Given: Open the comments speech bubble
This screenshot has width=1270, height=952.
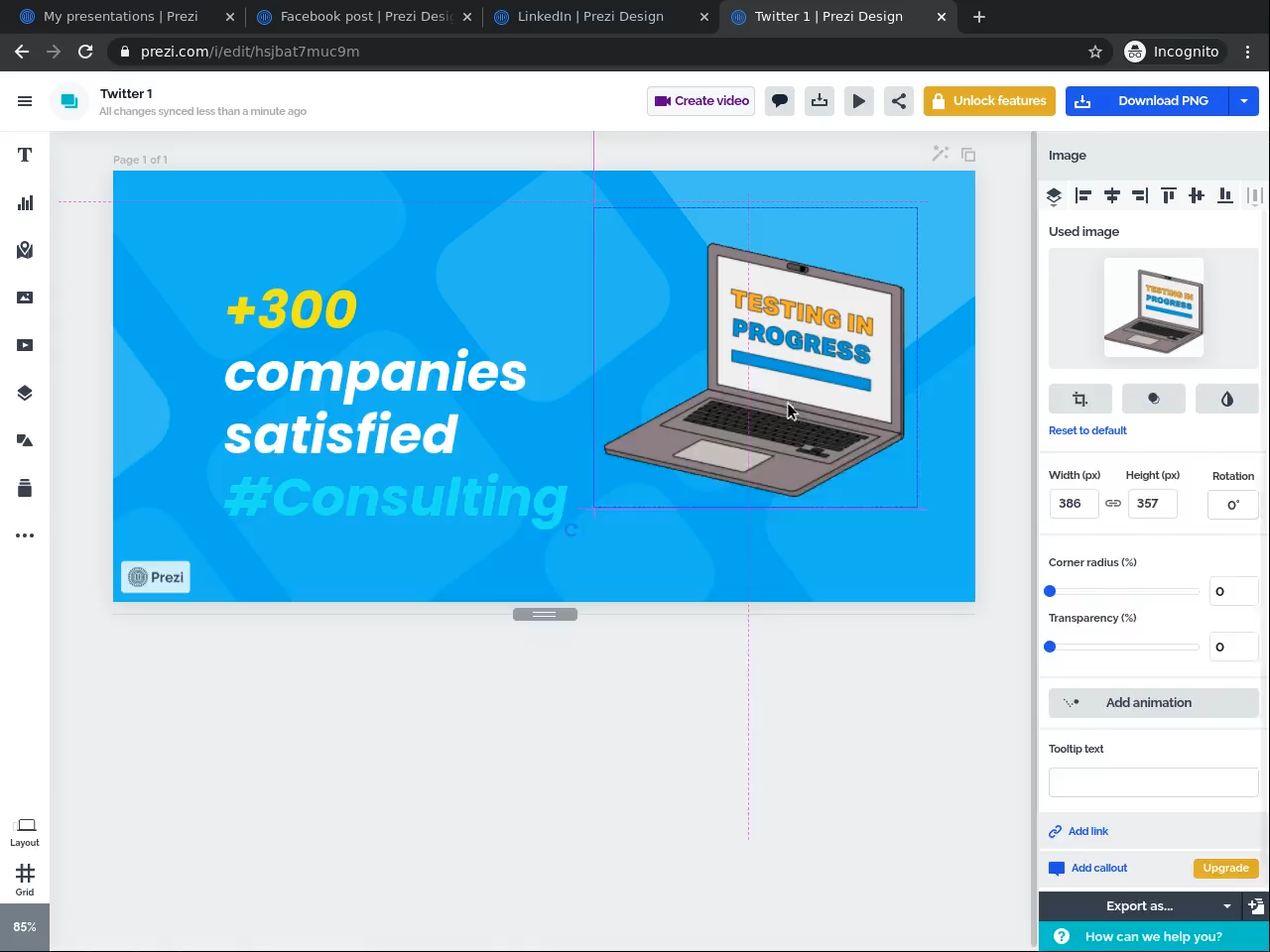Looking at the screenshot, I should 780,101.
